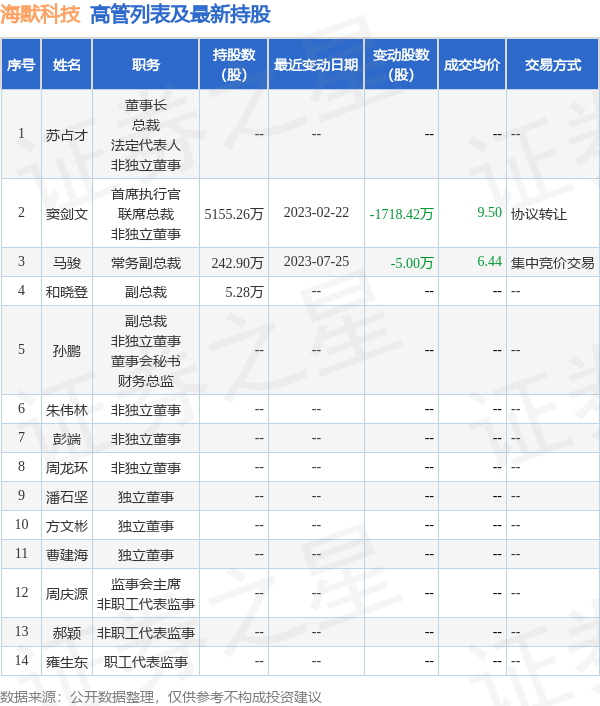Viewport: 600px width, 706px height.
Task: Click the 协议转让 transaction method
Action: coord(539,214)
